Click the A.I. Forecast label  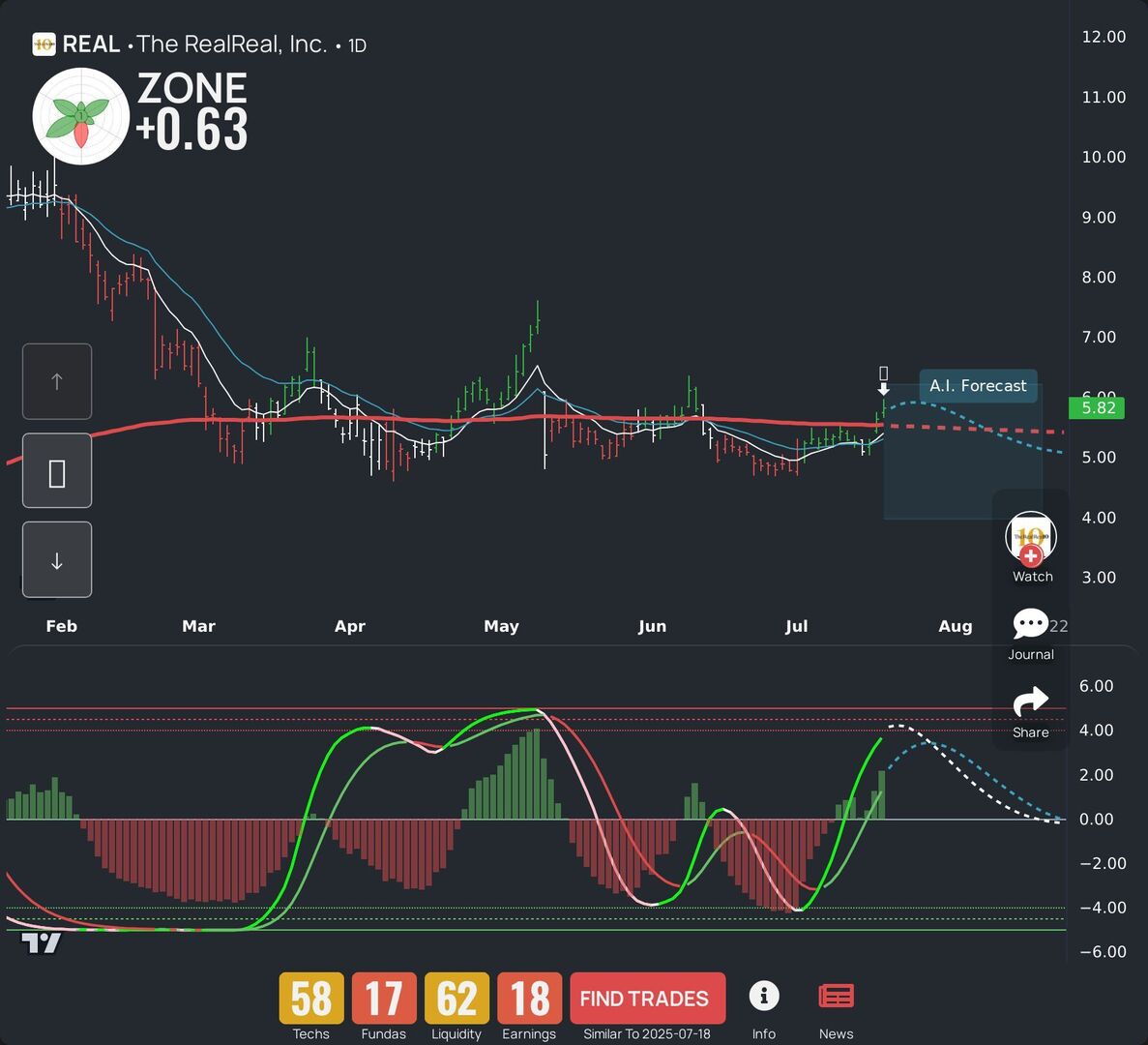pos(978,386)
